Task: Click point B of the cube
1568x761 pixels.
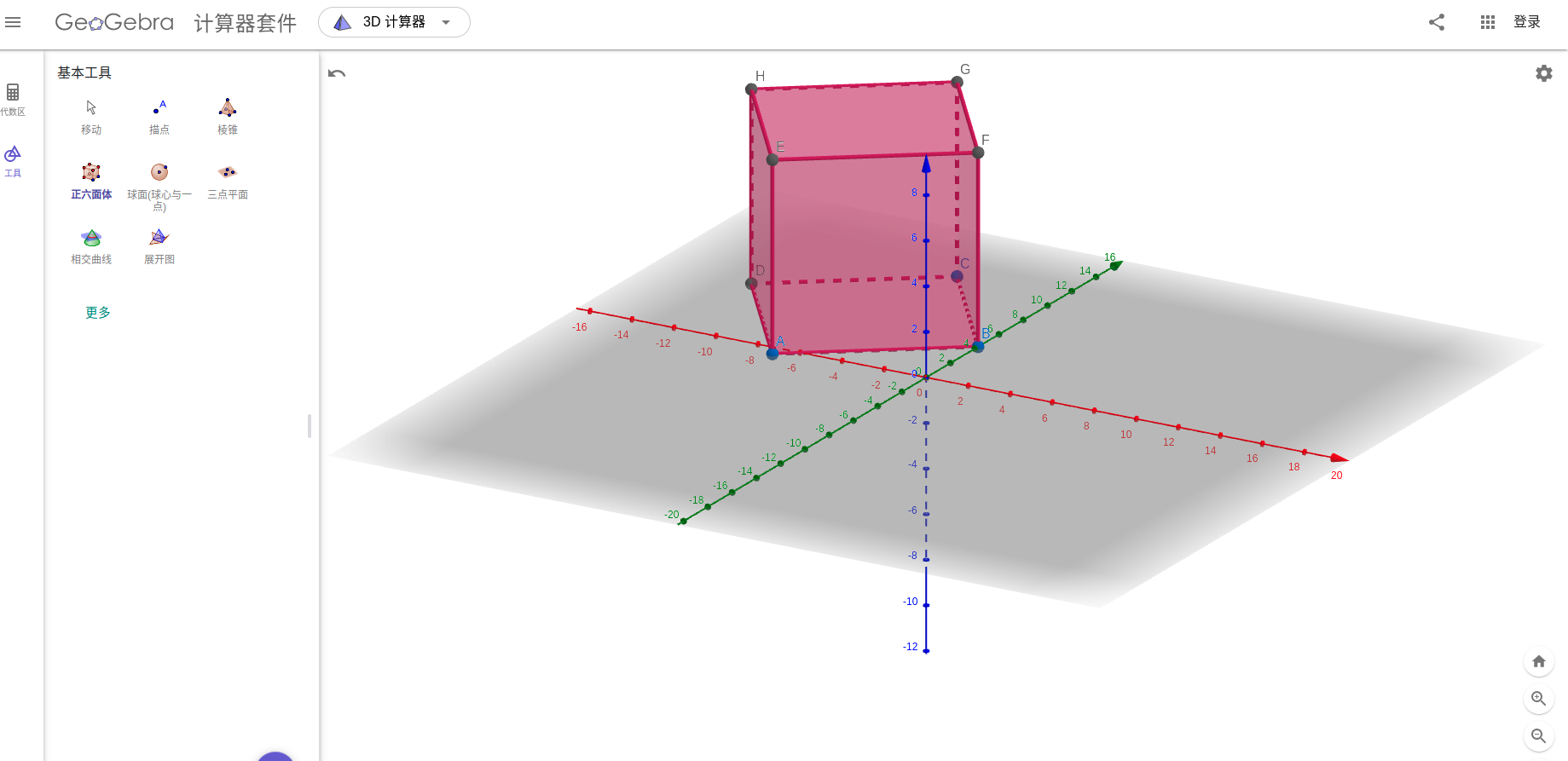Action: click(978, 346)
